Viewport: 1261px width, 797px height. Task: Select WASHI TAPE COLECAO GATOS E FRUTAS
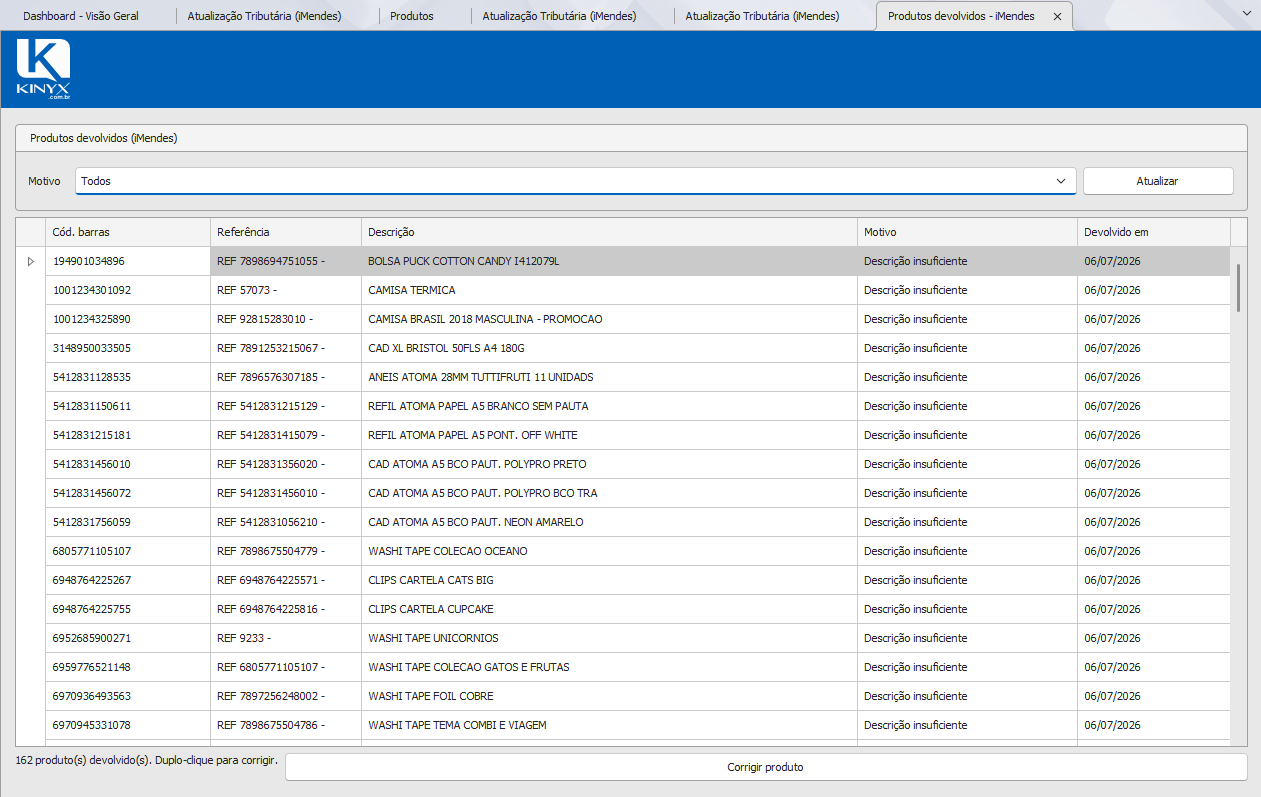(623, 667)
